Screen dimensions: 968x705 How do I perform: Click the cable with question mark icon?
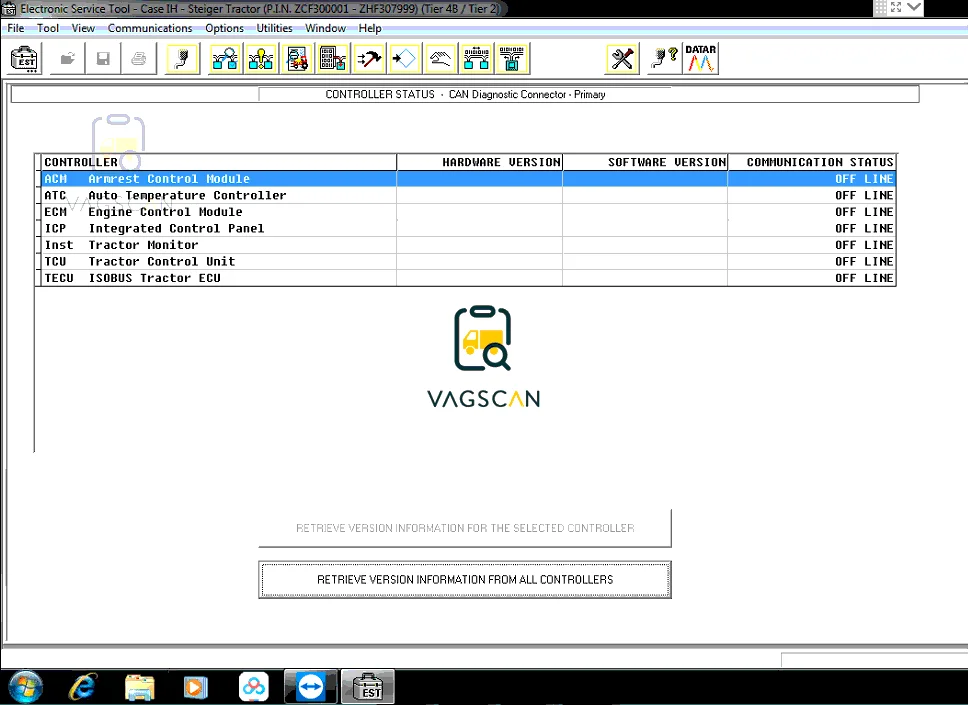[x=665, y=59]
